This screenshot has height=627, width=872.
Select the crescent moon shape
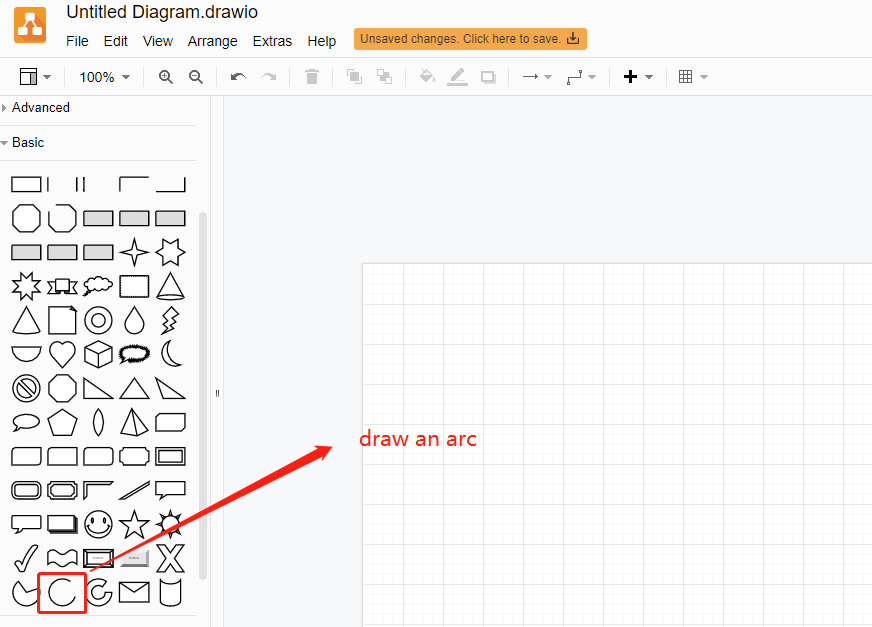pyautogui.click(x=169, y=353)
